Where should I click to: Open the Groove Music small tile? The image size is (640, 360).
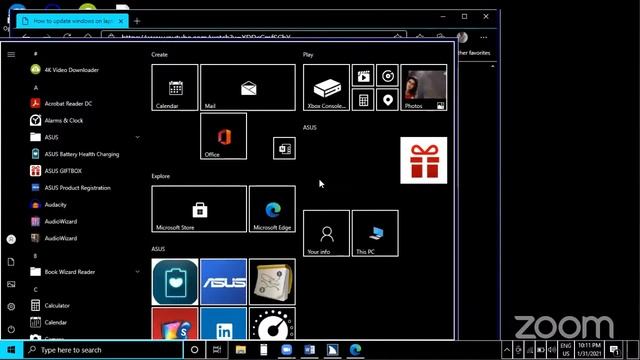click(387, 76)
